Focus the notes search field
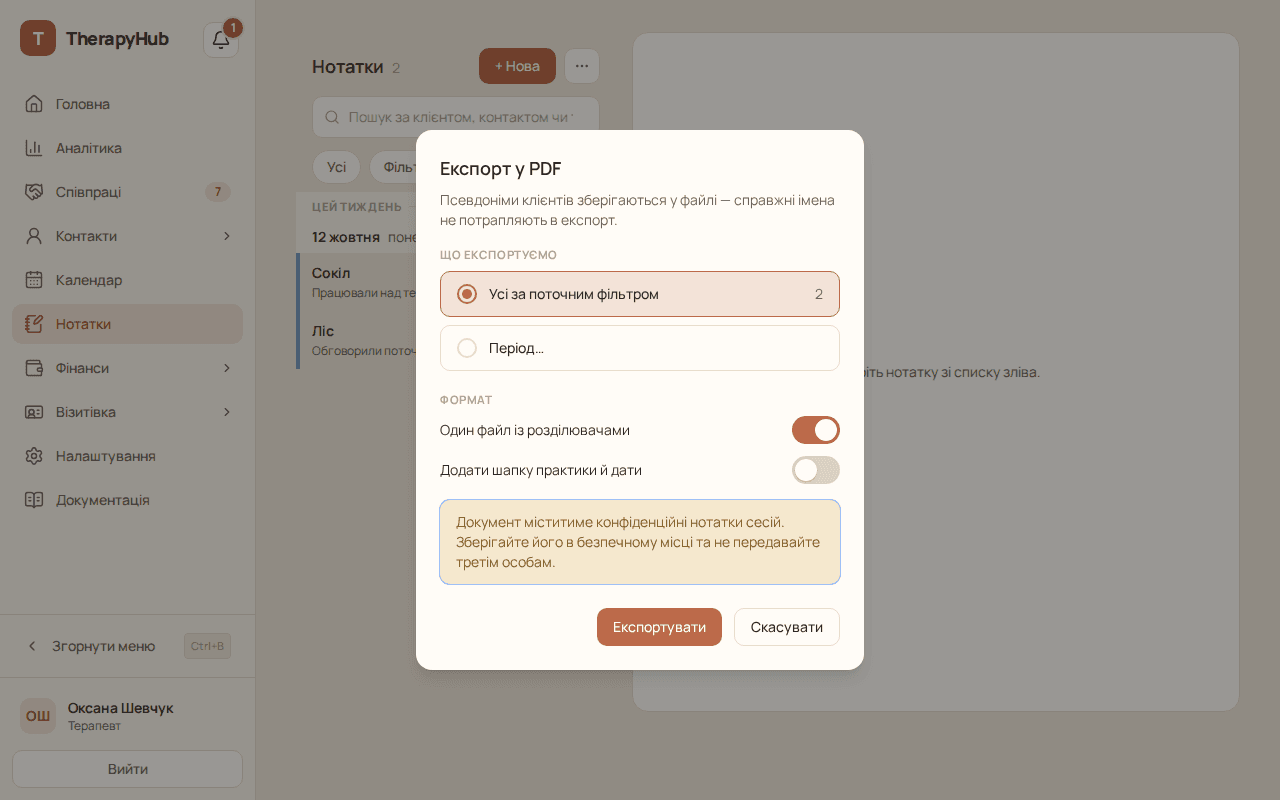This screenshot has height=800, width=1280. pos(456,117)
